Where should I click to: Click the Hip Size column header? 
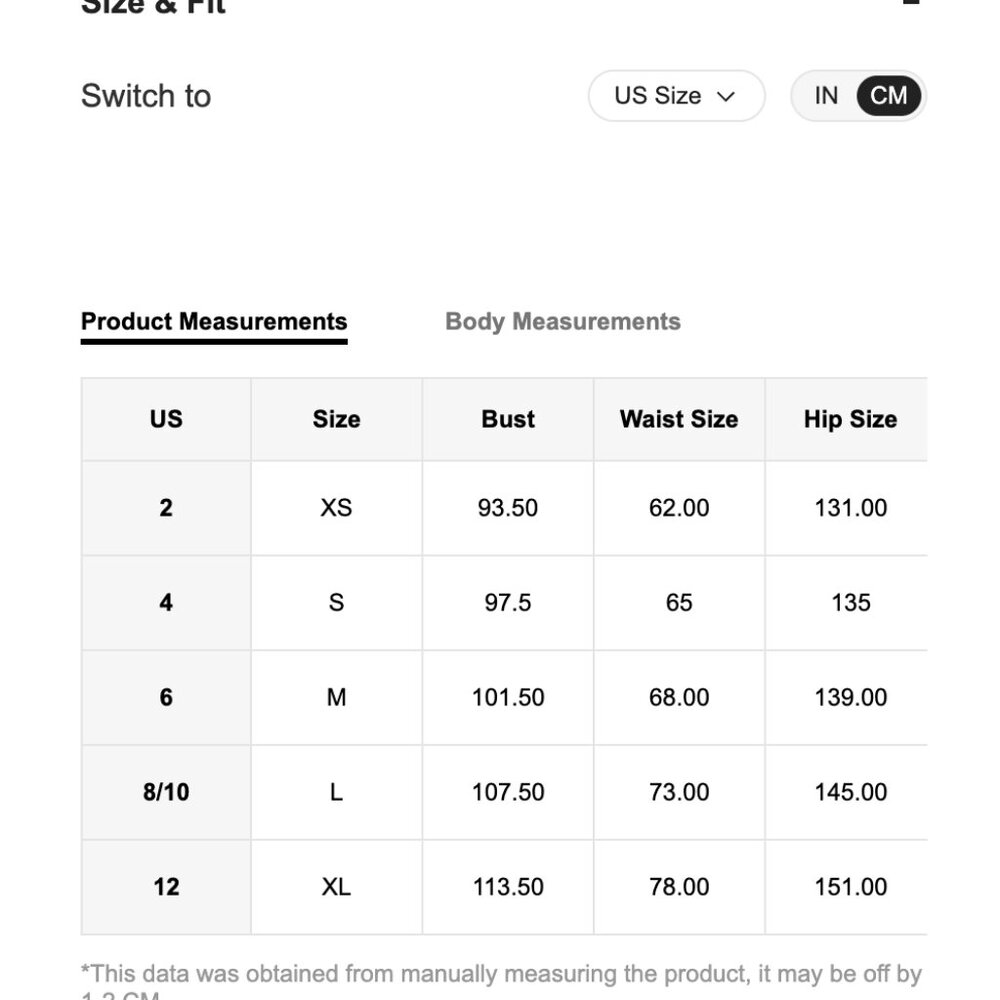[849, 419]
